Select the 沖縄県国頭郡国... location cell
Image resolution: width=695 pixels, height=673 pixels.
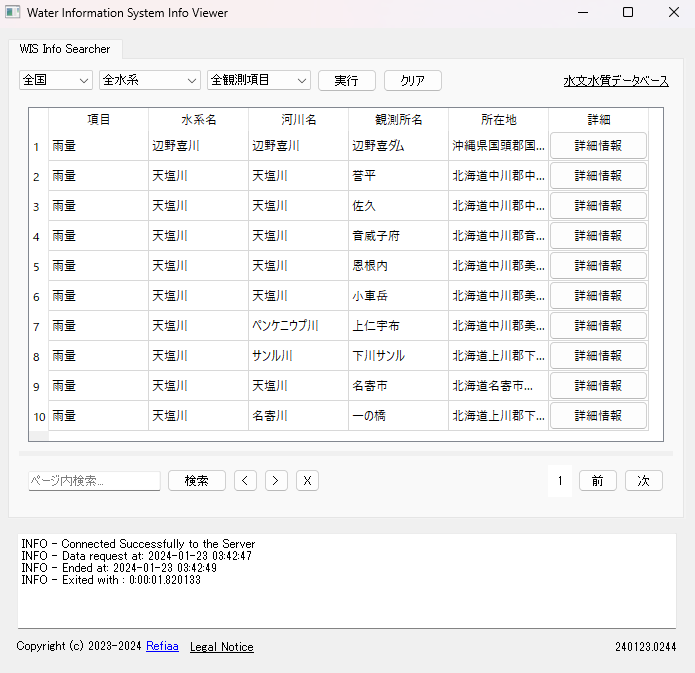point(499,146)
